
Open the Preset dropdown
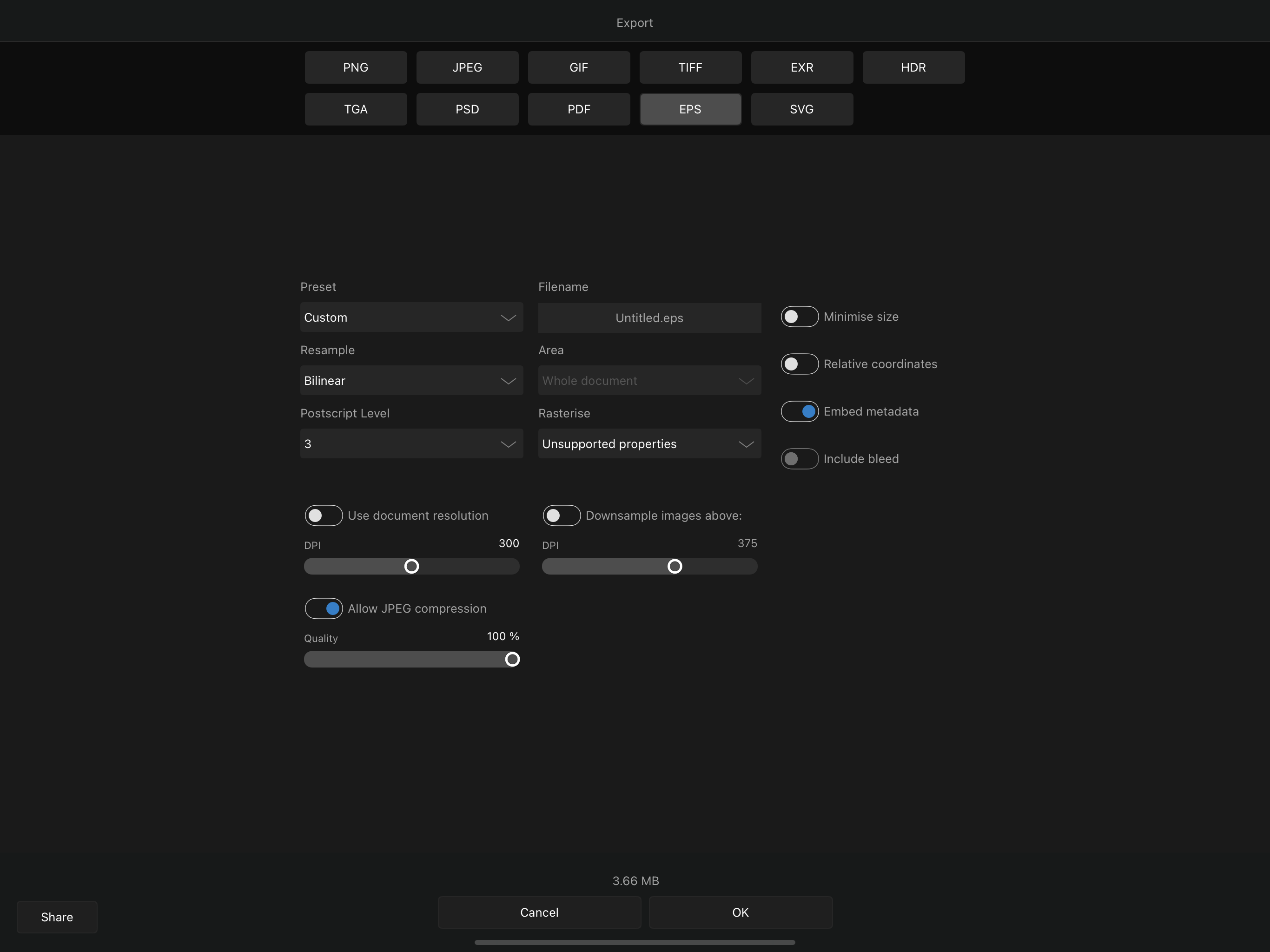(x=411, y=317)
